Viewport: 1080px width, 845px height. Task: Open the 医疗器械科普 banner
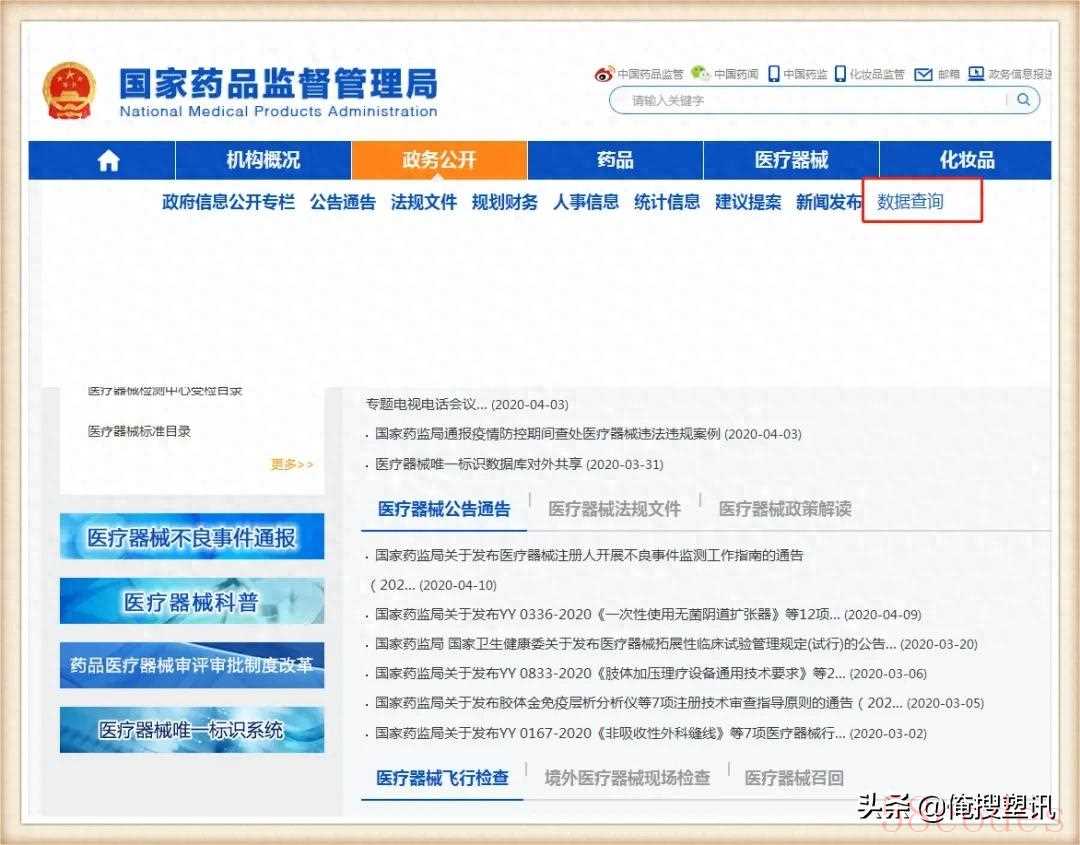[x=191, y=601]
